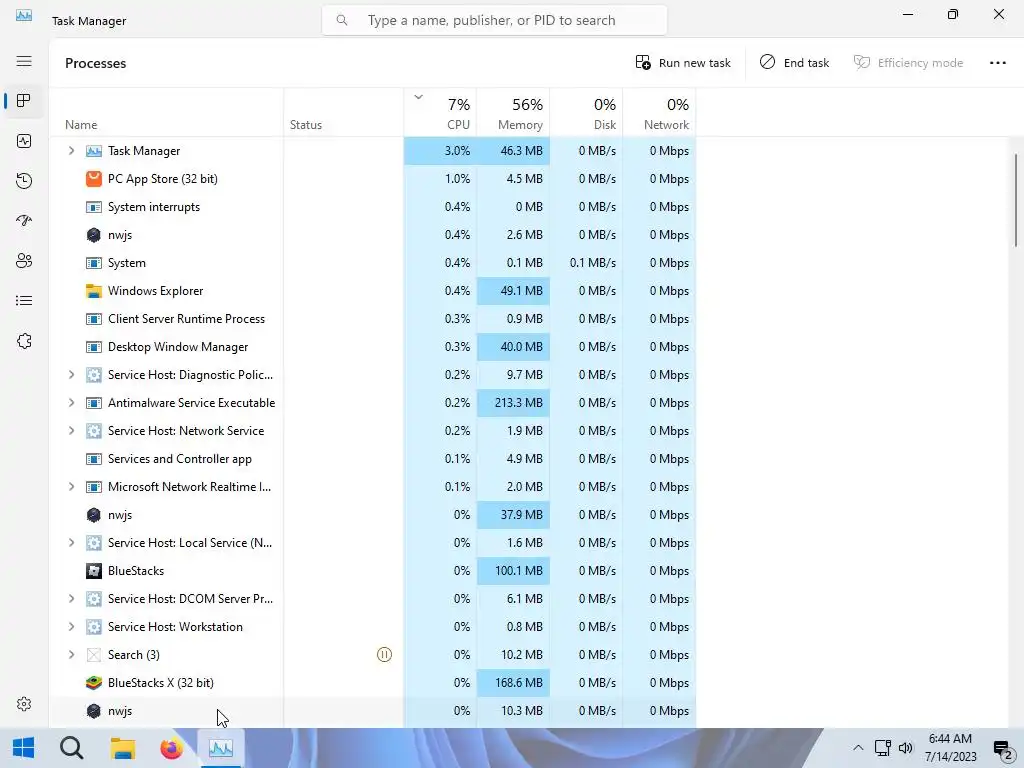Click the Windows Explorer folder icon

(94, 291)
